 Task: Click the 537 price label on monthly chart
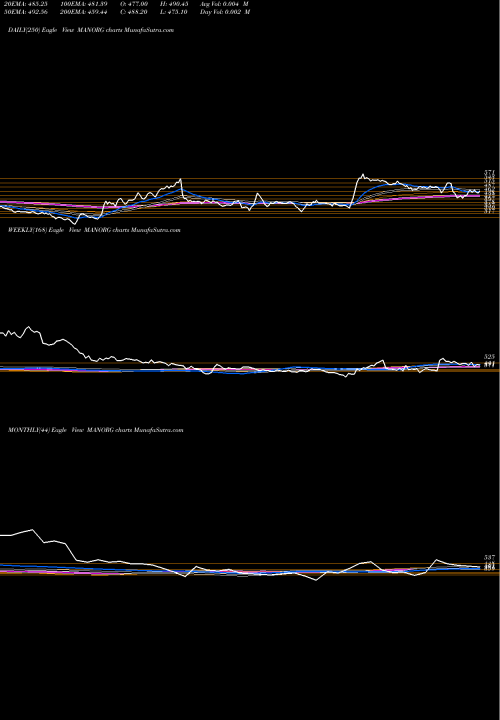489,557
